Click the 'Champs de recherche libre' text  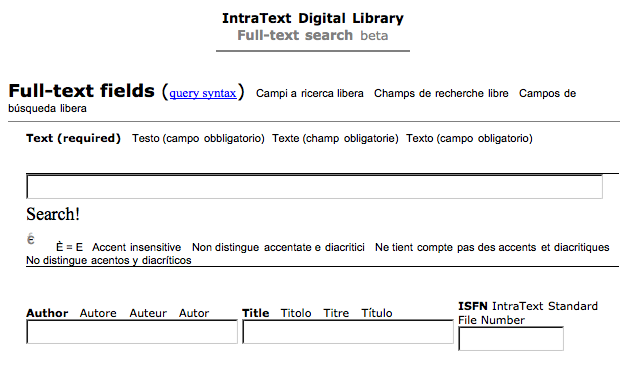(441, 94)
